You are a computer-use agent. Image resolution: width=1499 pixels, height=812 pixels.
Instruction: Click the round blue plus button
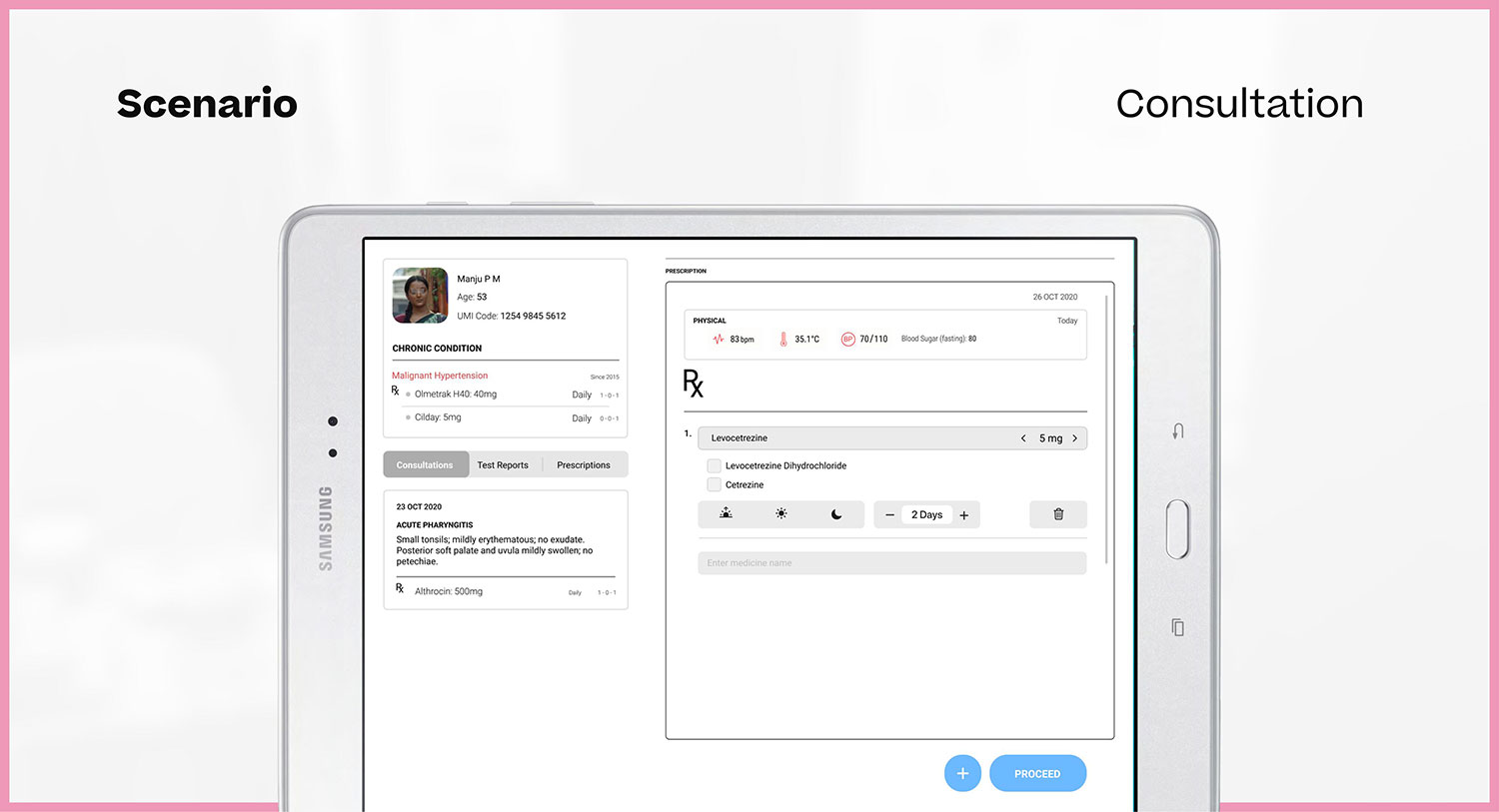click(x=962, y=774)
